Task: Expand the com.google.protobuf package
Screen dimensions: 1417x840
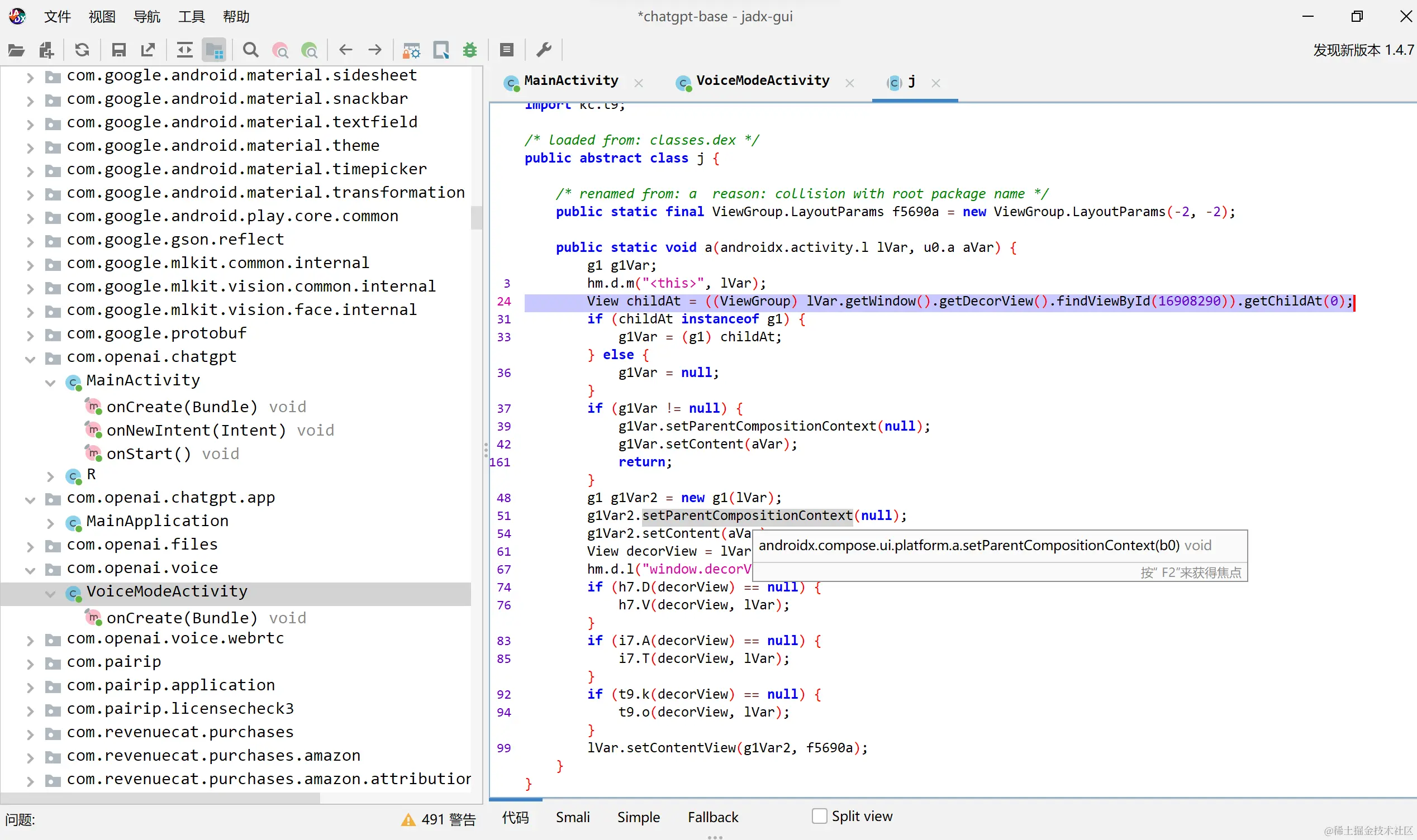Action: (31, 336)
